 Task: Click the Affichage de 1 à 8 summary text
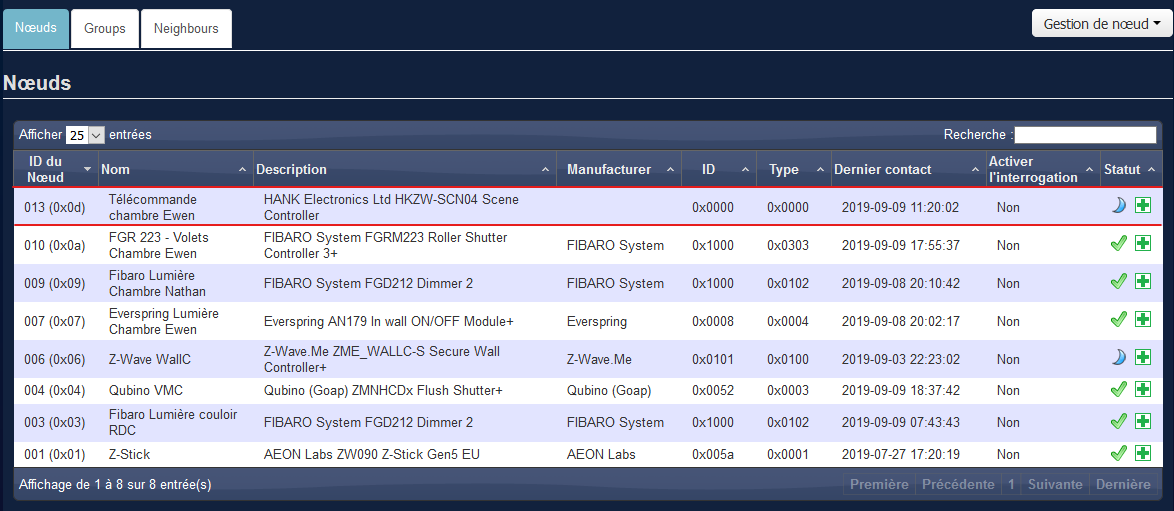(115, 485)
